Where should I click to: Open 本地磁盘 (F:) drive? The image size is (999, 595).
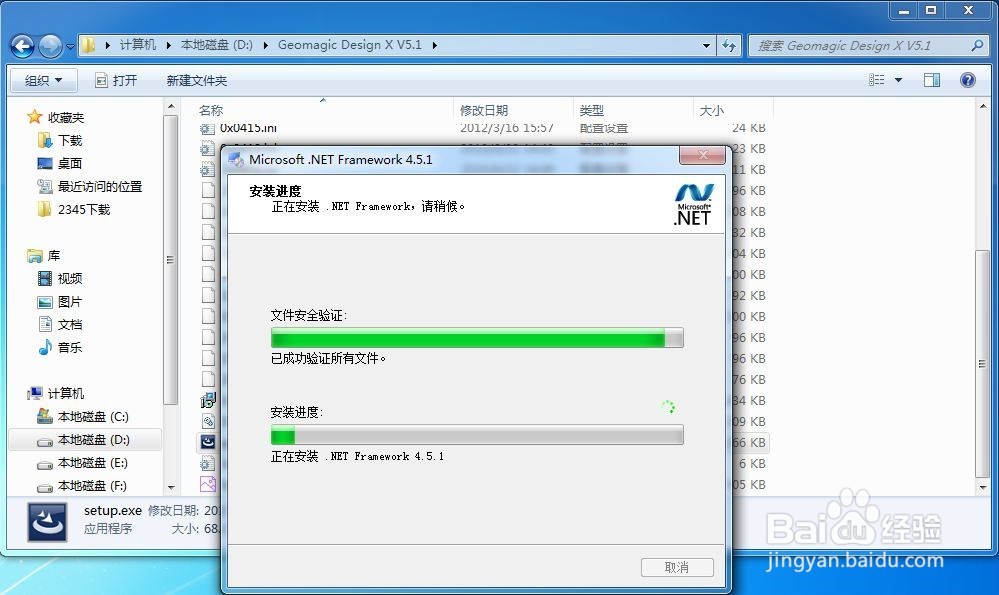pyautogui.click(x=92, y=485)
